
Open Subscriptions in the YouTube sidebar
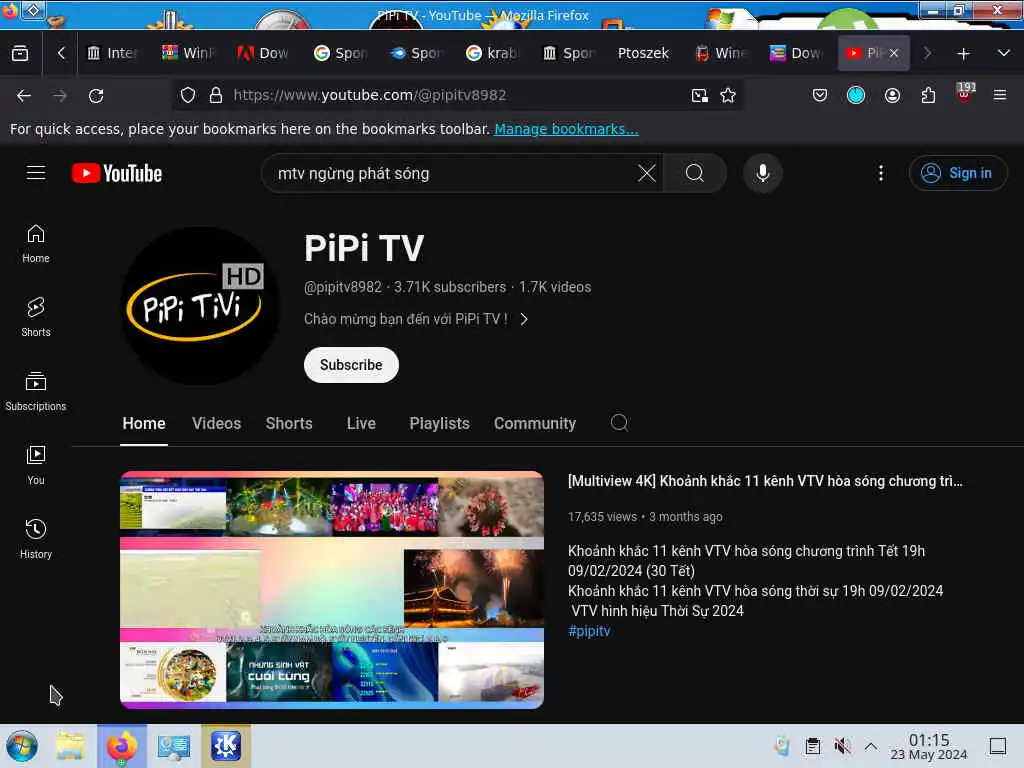(x=36, y=391)
